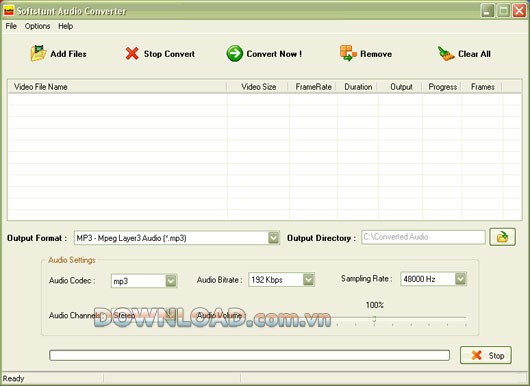Click the Remove text label
530x386 pixels.
point(376,54)
